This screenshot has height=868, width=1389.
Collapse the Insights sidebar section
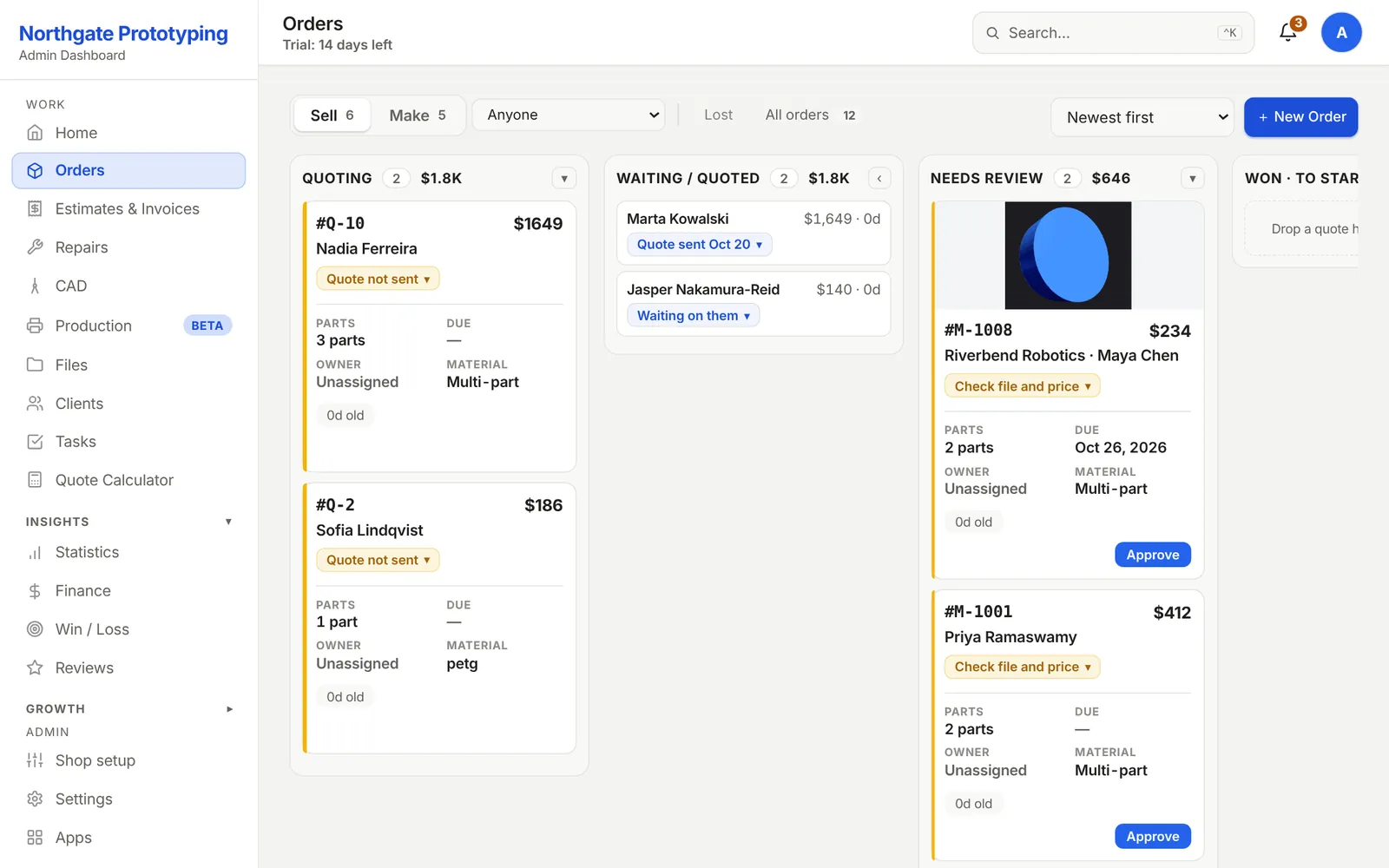(x=228, y=522)
